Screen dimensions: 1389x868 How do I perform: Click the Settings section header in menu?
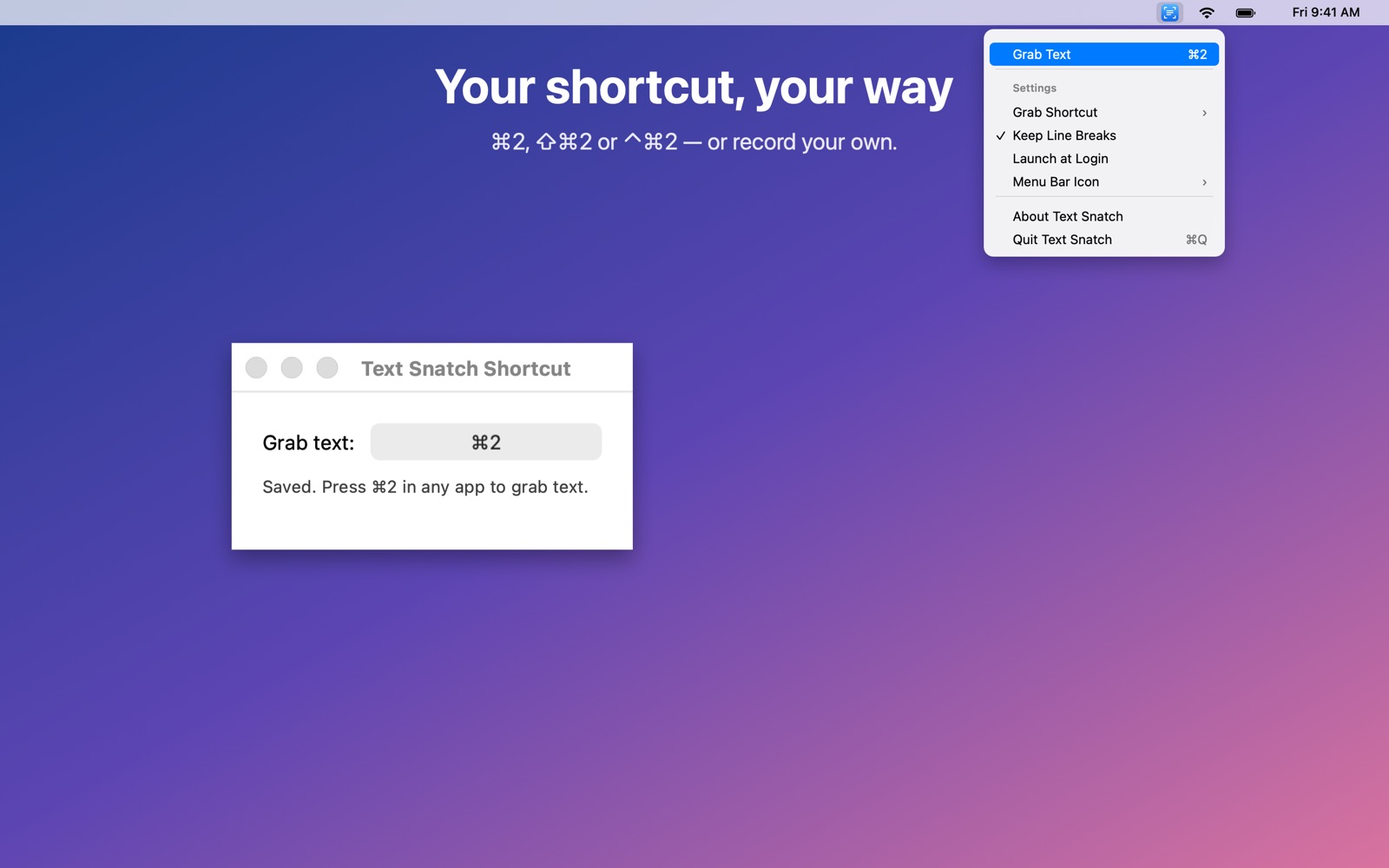1034,89
